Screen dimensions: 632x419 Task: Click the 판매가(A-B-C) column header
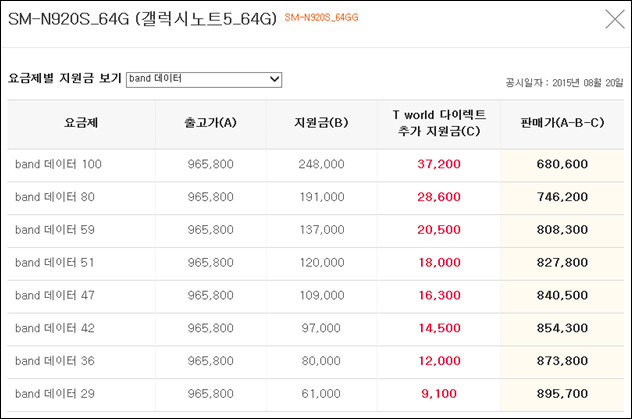coord(562,122)
